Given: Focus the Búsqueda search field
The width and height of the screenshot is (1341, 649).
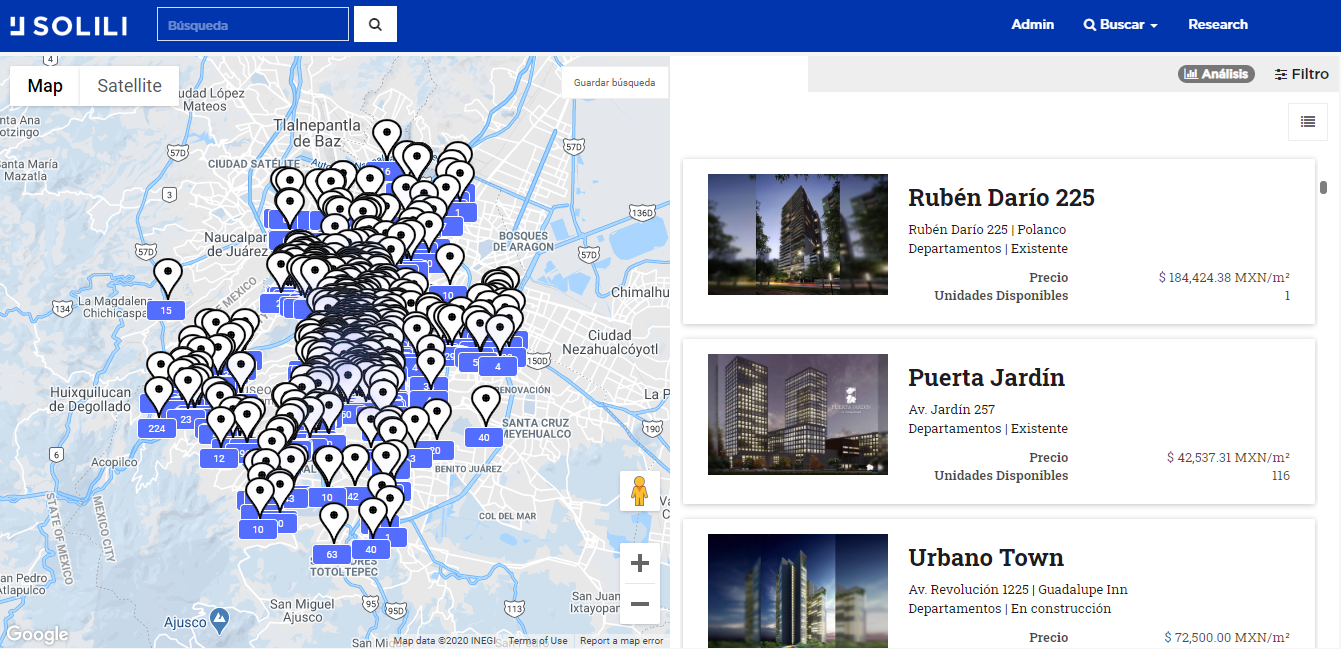Looking at the screenshot, I should (253, 24).
